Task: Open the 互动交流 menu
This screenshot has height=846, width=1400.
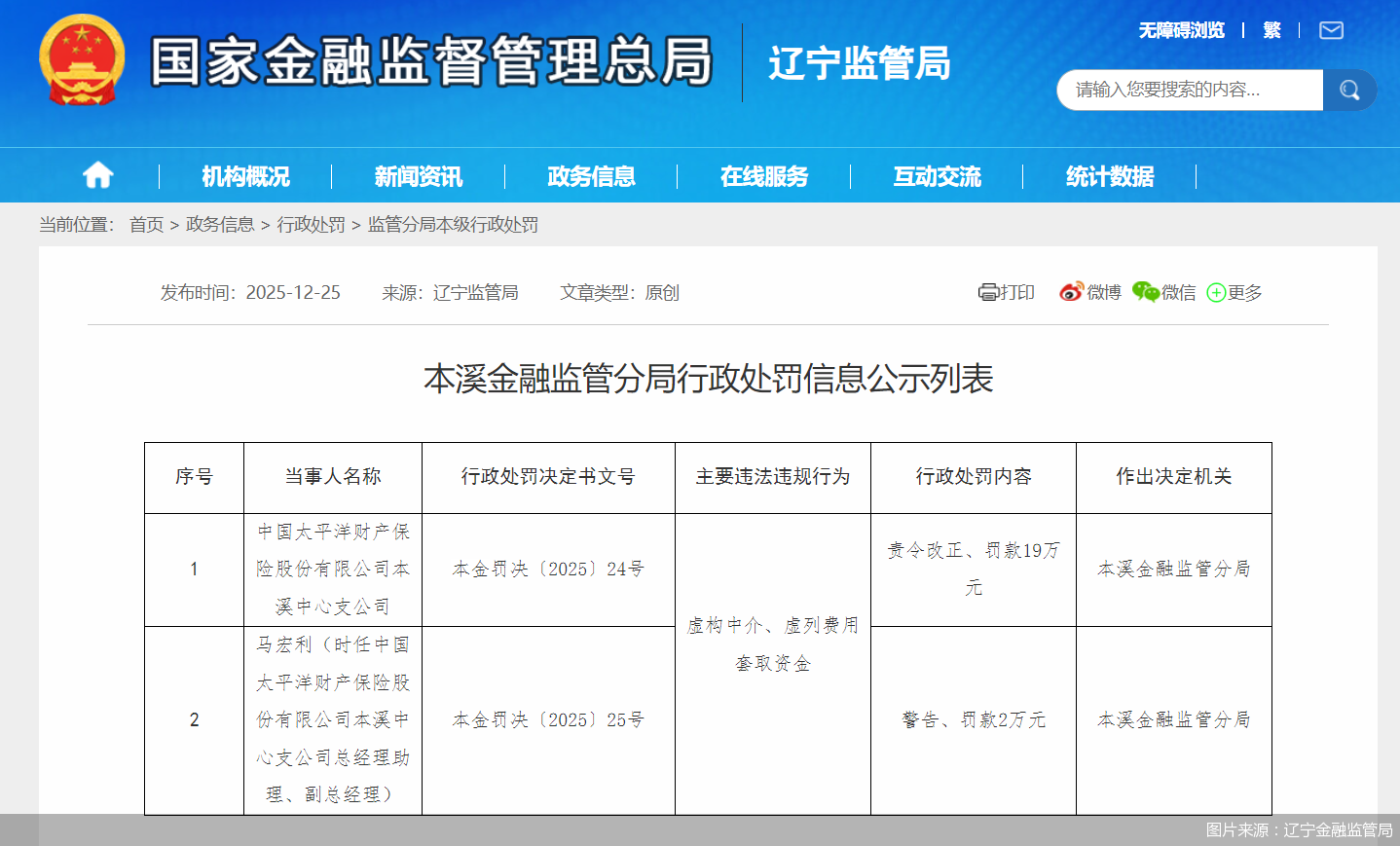Action: tap(937, 176)
